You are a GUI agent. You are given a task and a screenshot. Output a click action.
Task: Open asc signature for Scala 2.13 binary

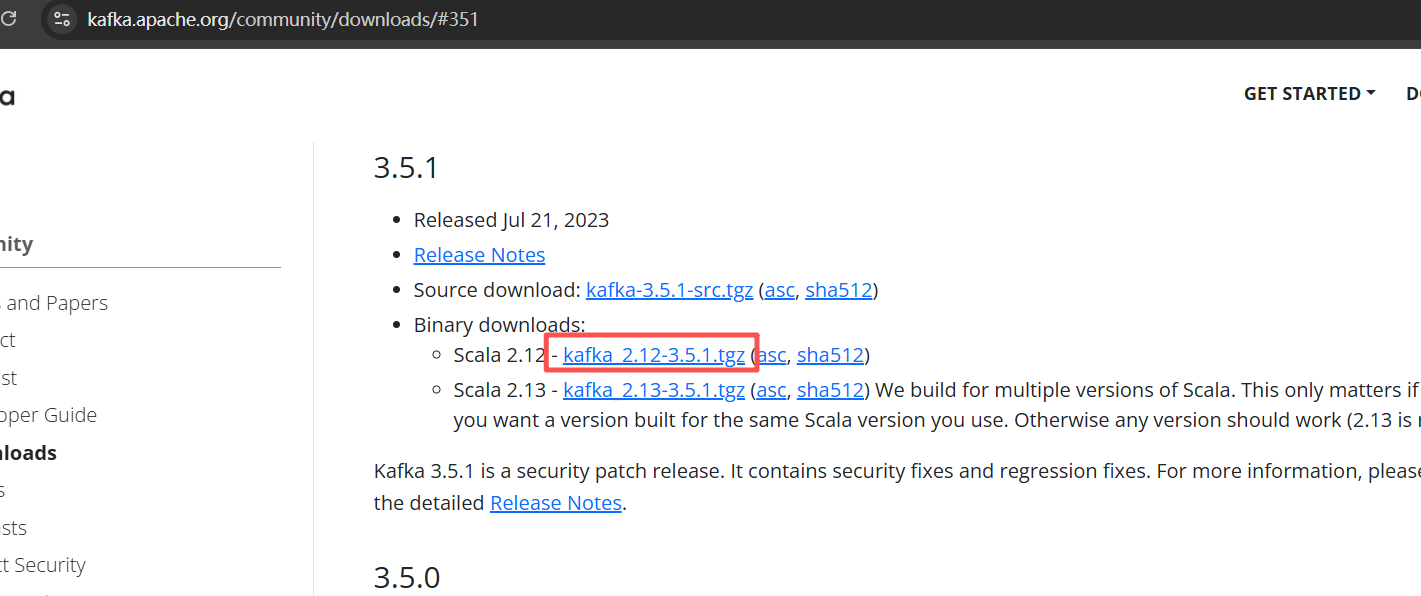(772, 390)
